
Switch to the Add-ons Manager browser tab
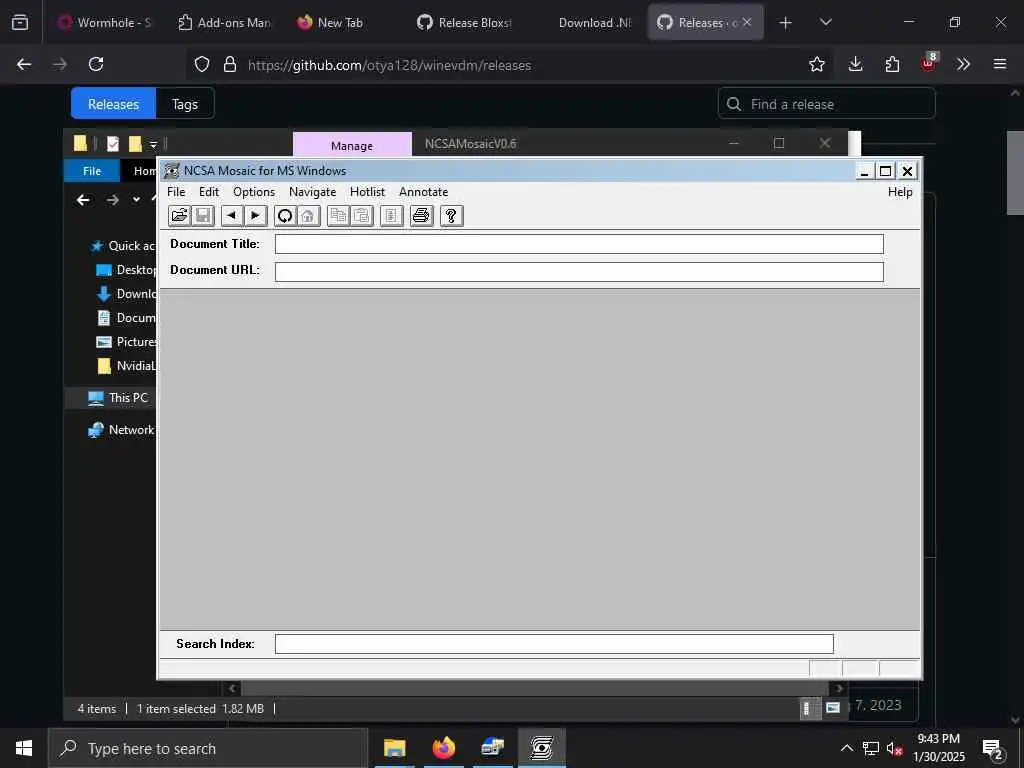[225, 23]
